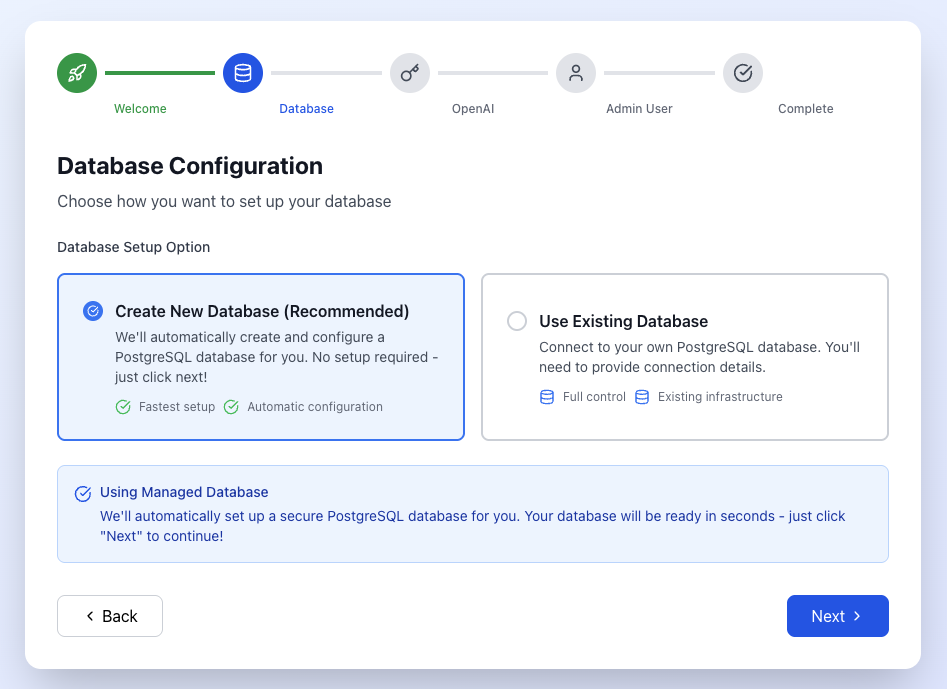Select the Create New Database radio button
This screenshot has width=947, height=689.
coord(93,311)
